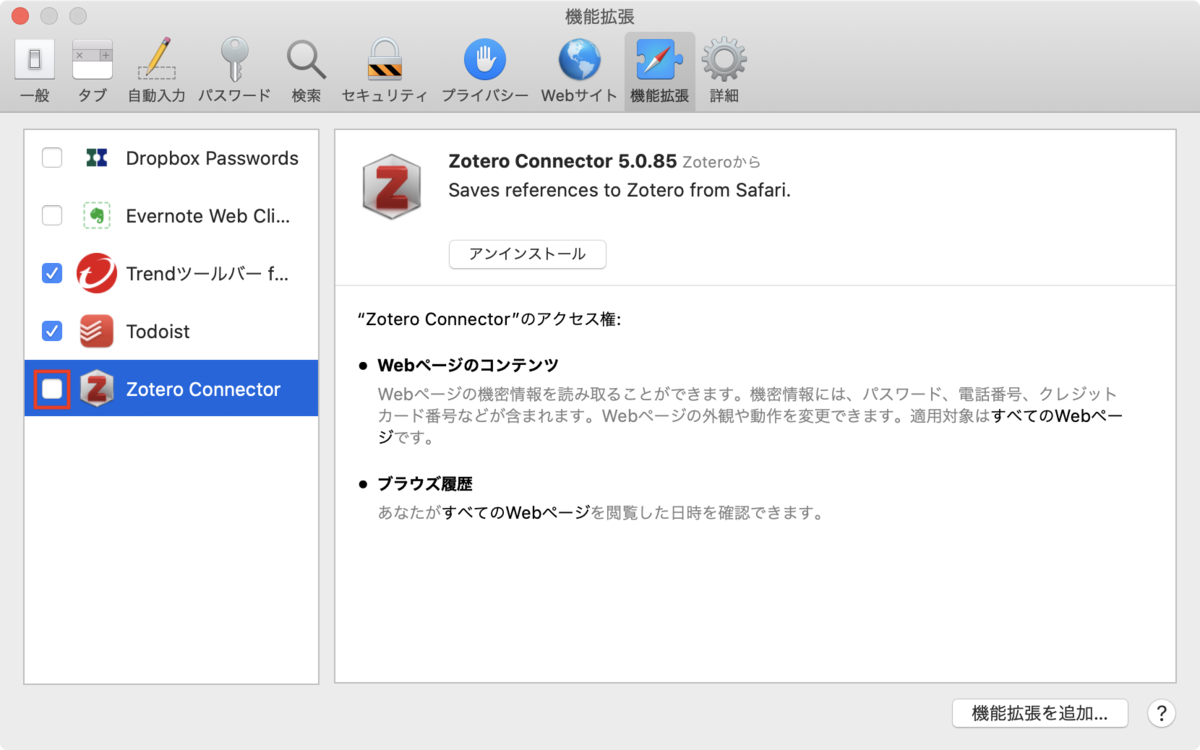This screenshot has height=750, width=1200.
Task: Click the Webページのコンテンツ permission heading
Action: 467,365
